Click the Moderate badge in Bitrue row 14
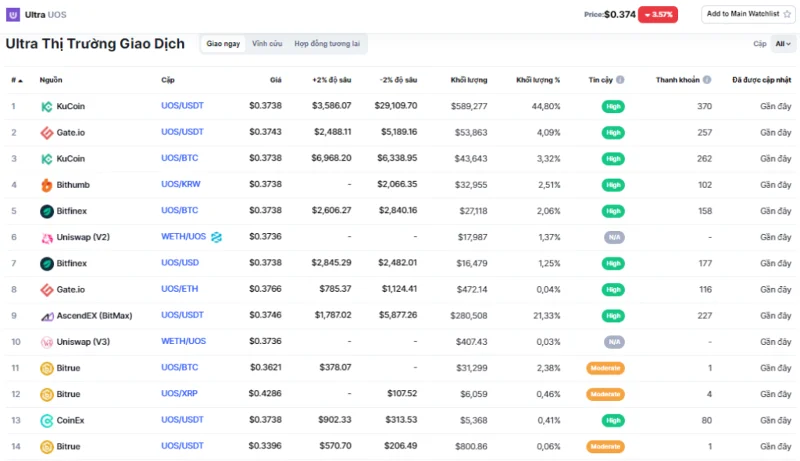Viewport: 800px width, 461px height. (606, 447)
